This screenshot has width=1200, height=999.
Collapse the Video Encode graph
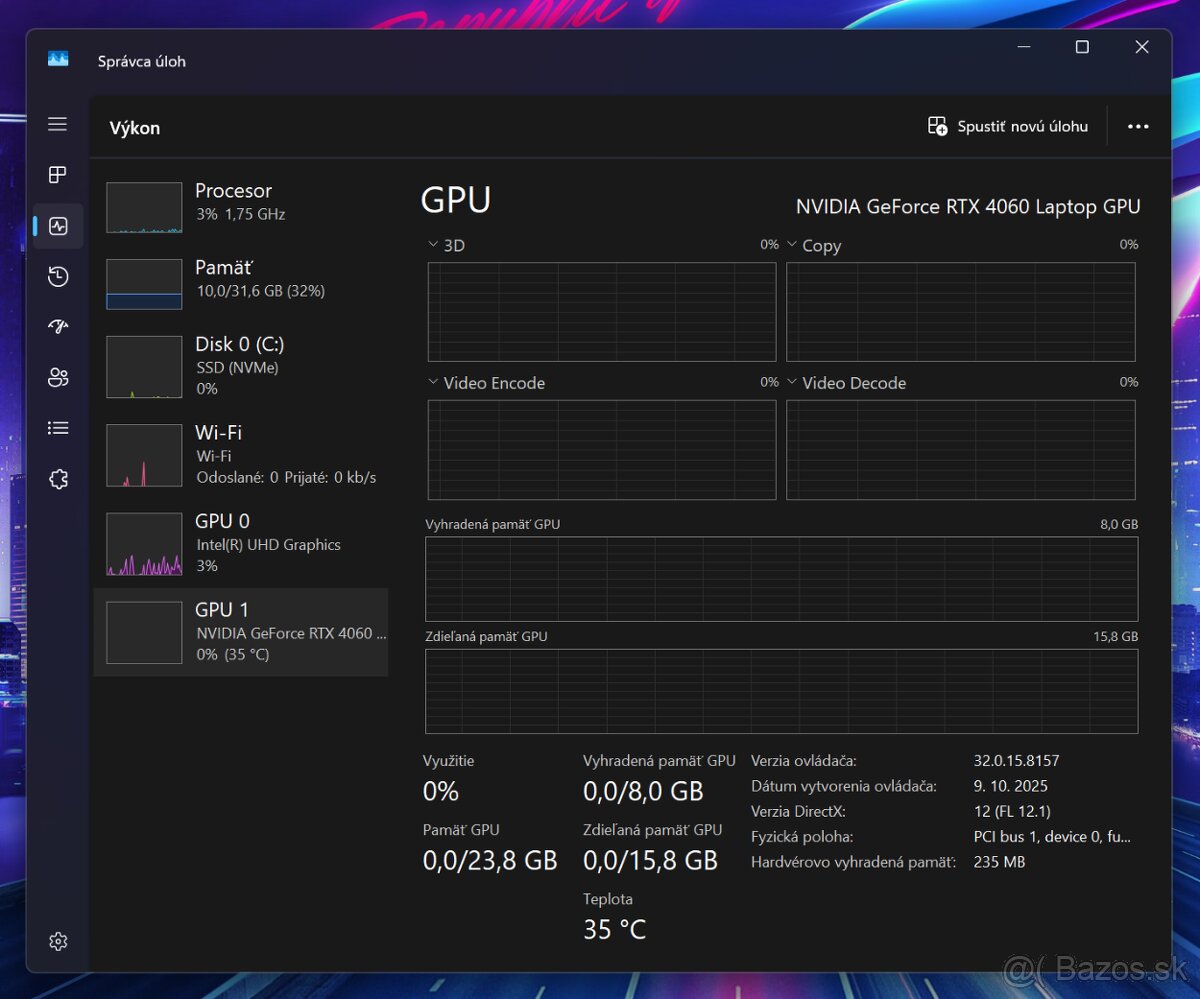[x=433, y=382]
